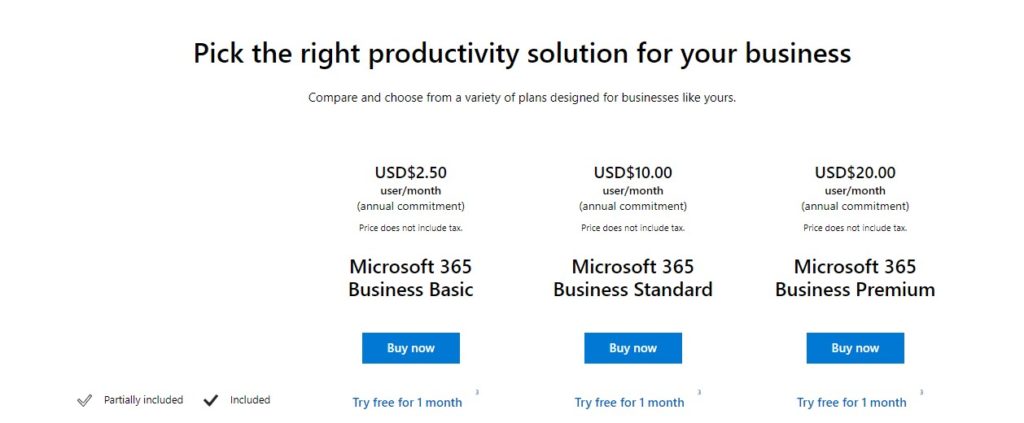
Task: Try Business Standard free for 1 month
Action: (629, 403)
